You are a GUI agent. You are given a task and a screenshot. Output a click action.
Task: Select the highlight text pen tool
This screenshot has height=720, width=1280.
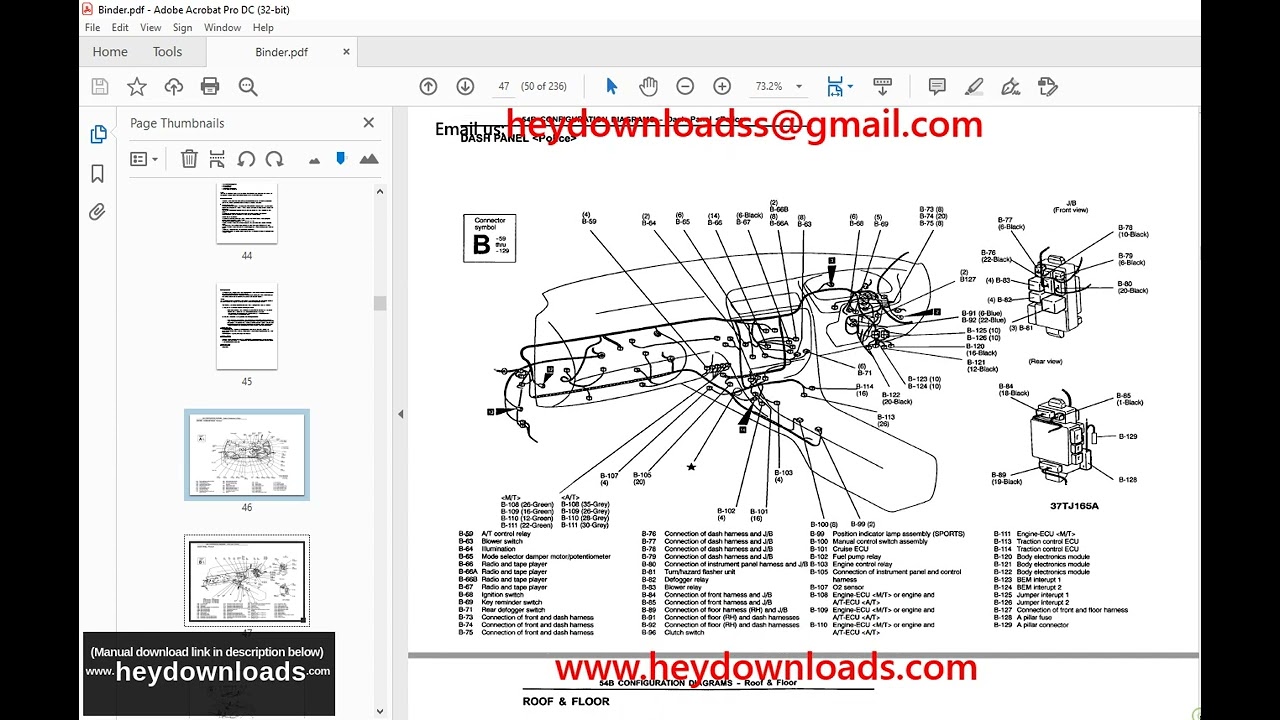pyautogui.click(x=974, y=87)
